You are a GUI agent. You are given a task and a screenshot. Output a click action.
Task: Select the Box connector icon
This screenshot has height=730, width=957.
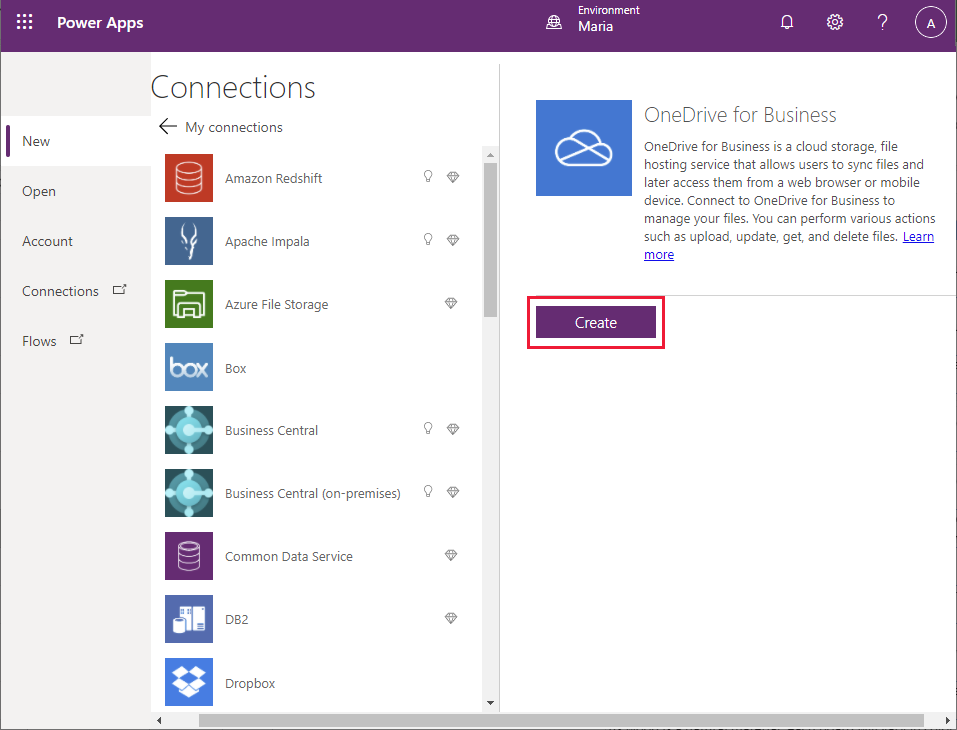[188, 367]
